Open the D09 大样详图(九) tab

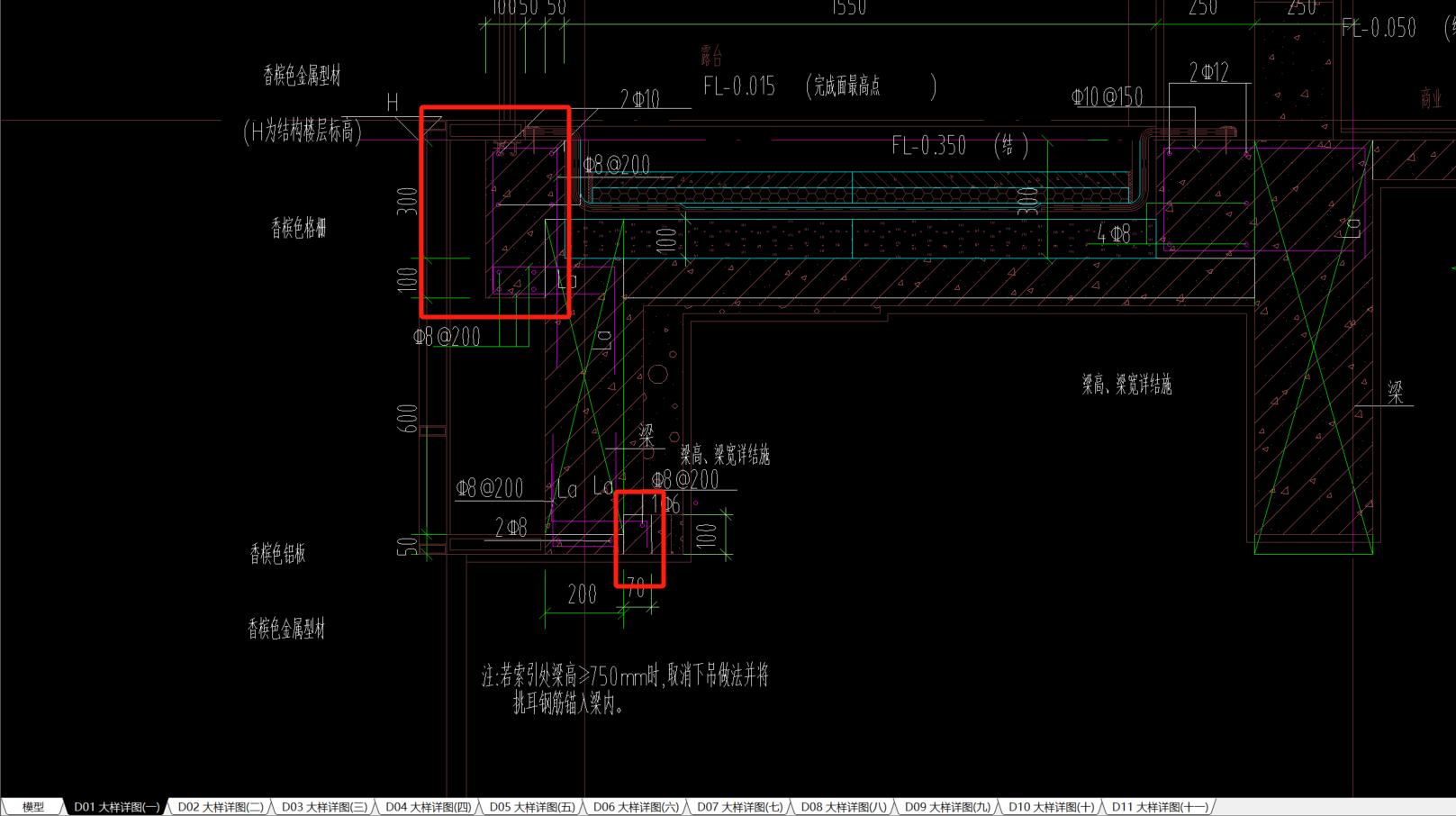tap(947, 807)
